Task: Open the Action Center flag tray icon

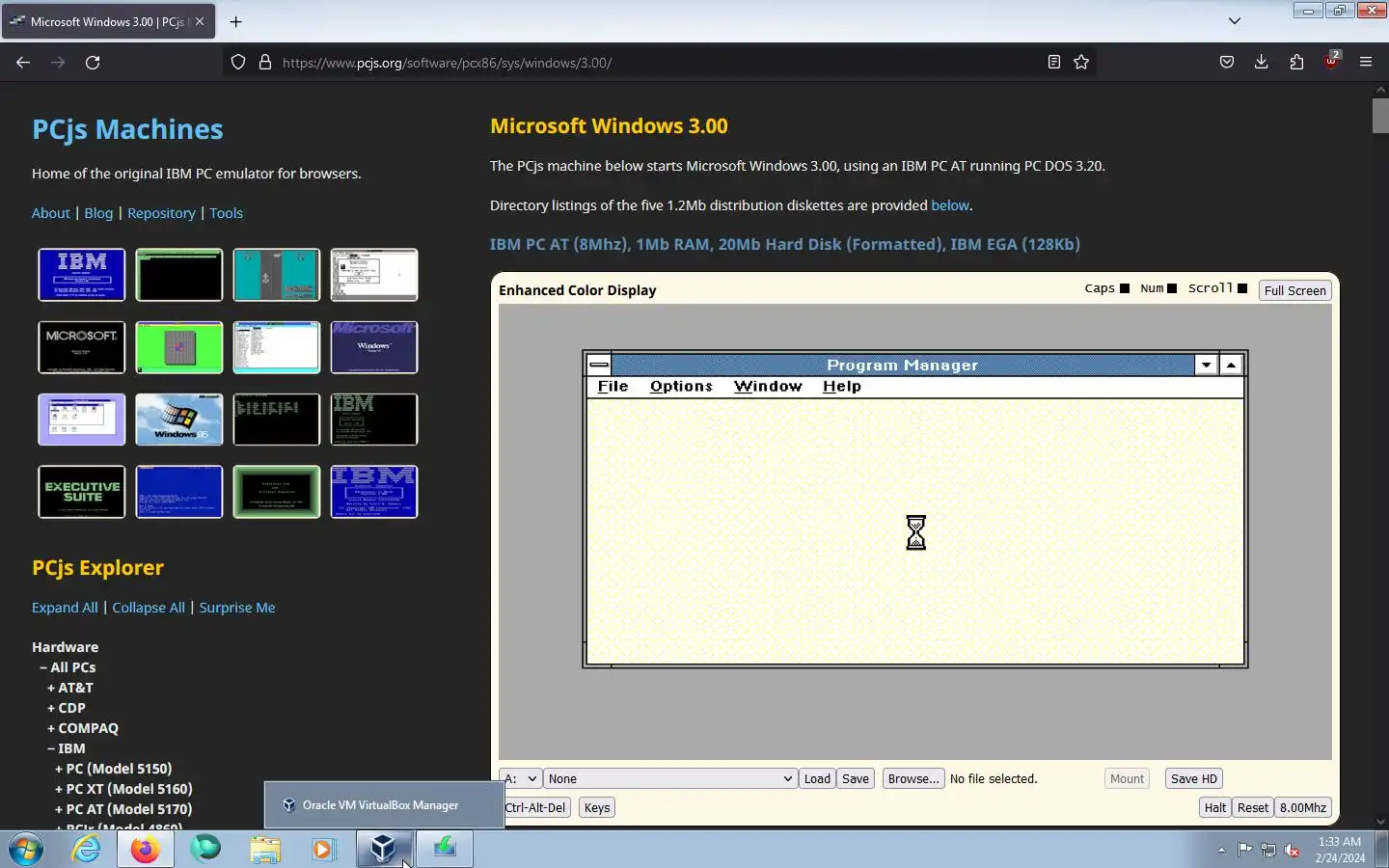Action: [1244, 850]
